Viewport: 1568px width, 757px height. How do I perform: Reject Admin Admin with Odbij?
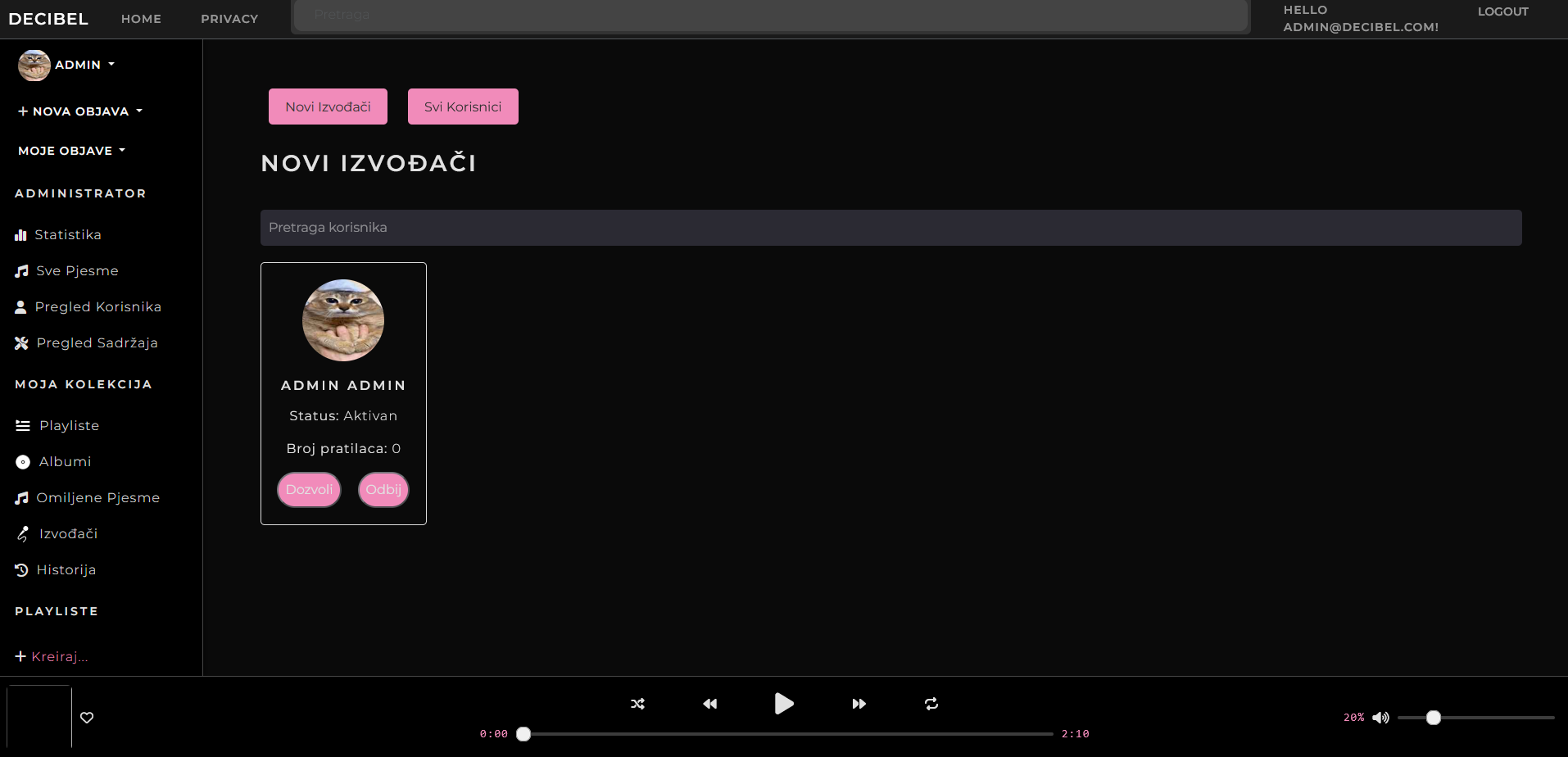point(383,490)
